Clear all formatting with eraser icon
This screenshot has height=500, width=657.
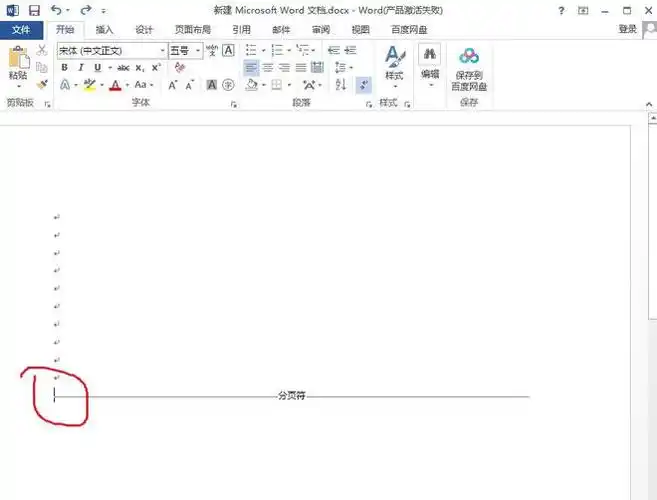(180, 67)
